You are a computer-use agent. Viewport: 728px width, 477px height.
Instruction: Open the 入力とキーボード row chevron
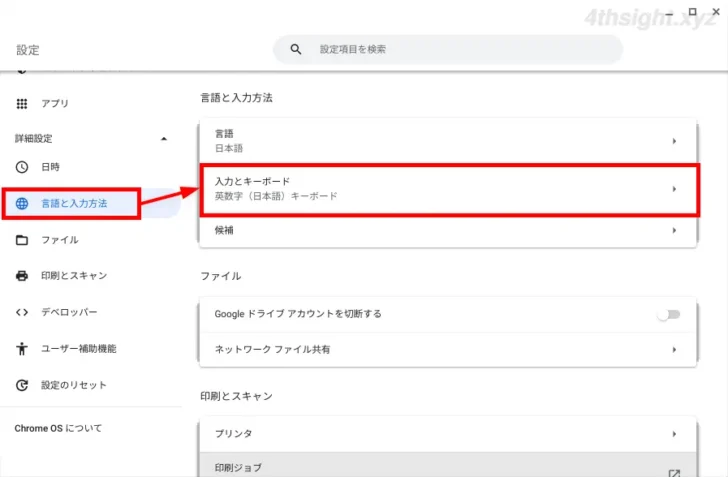[674, 189]
